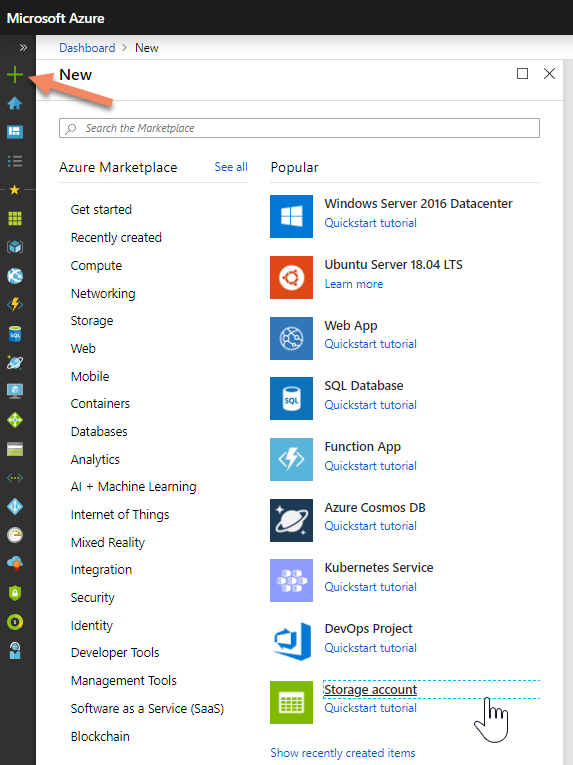
Task: Click Show recently created items link
Action: (343, 753)
